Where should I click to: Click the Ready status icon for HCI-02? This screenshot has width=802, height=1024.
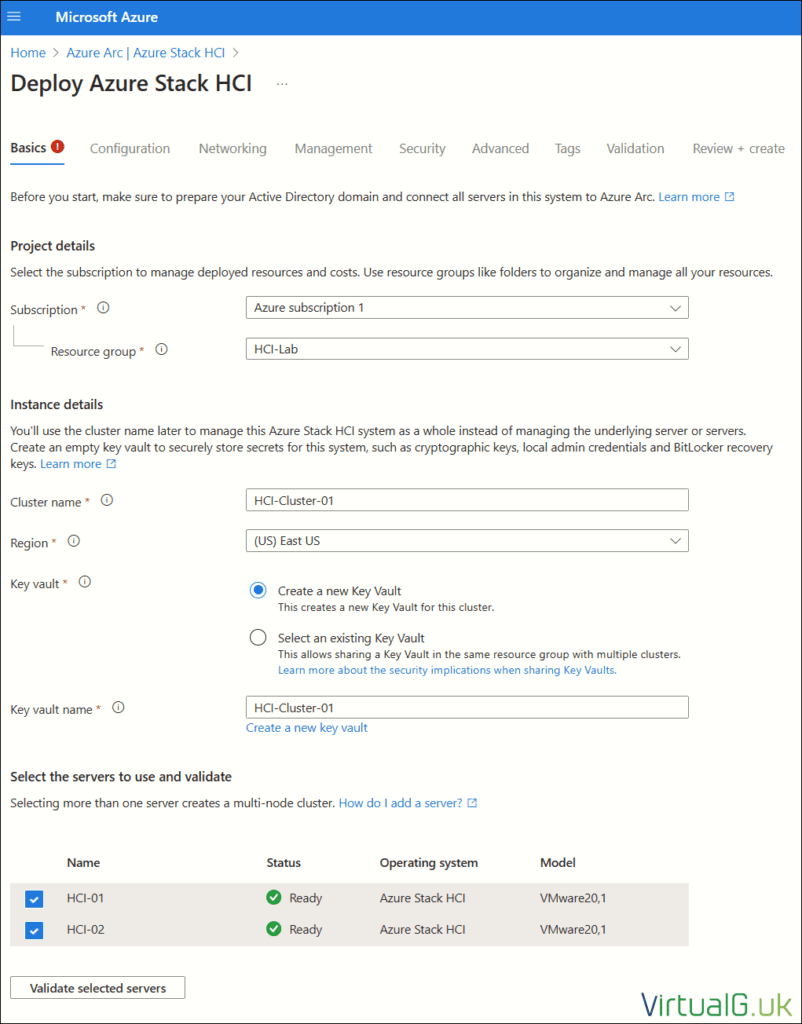click(274, 929)
